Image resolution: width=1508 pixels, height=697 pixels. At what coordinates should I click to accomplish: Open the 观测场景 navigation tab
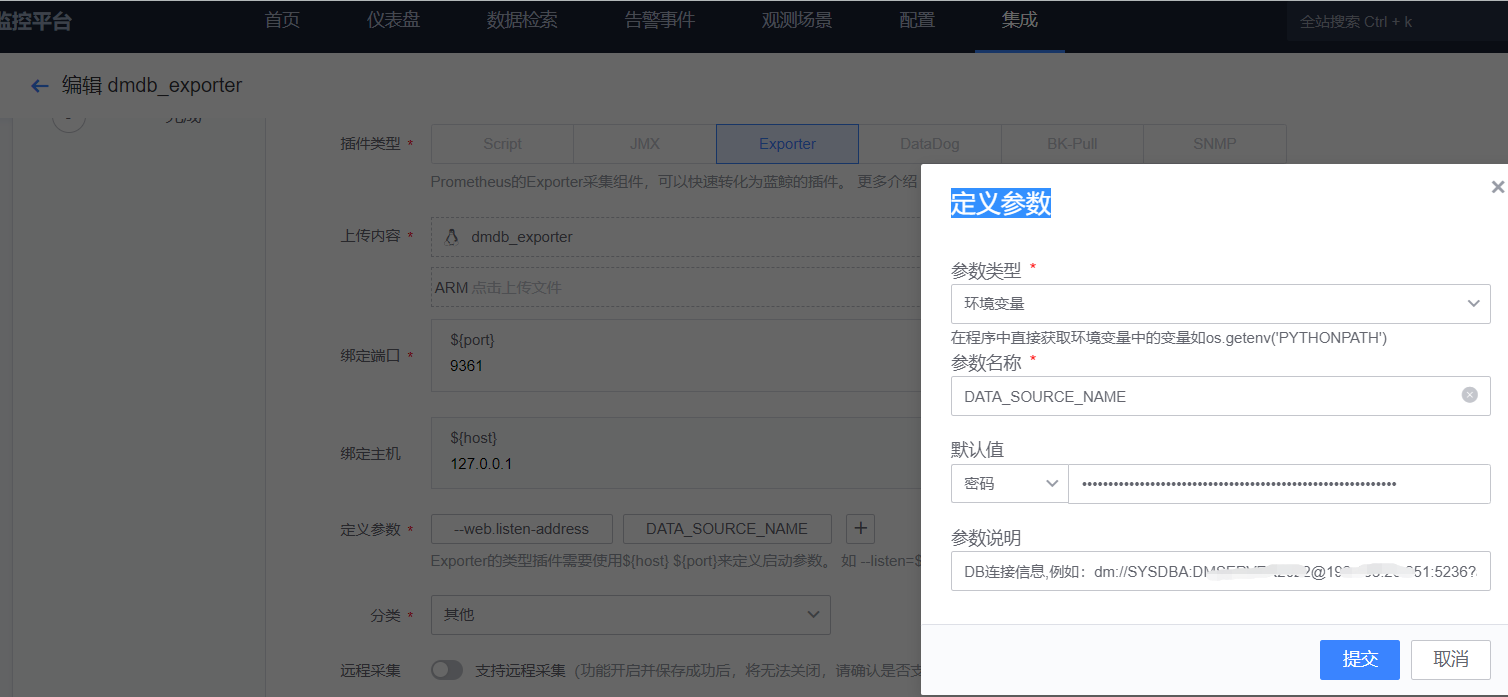point(797,20)
